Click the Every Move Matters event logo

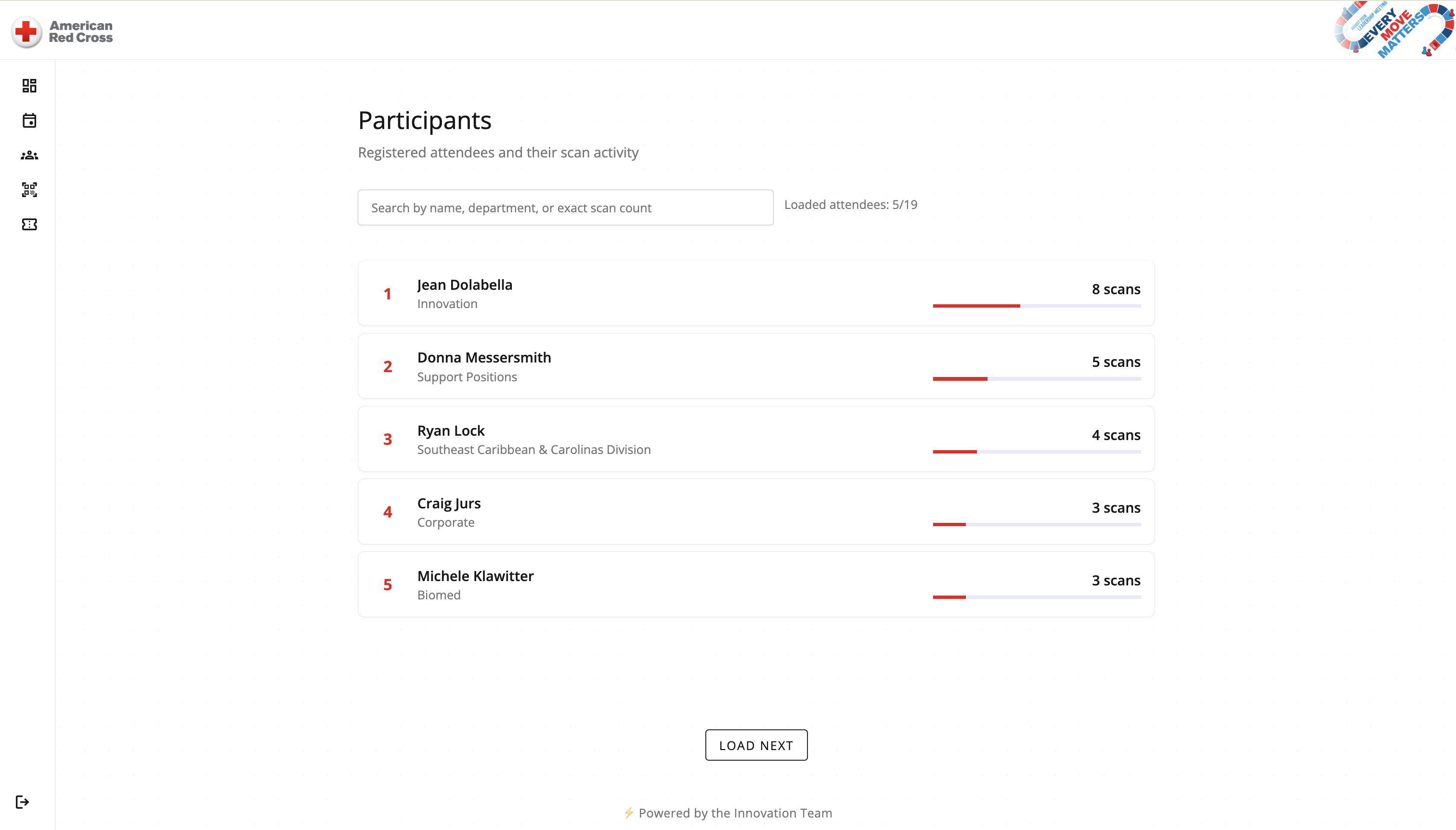point(1393,30)
